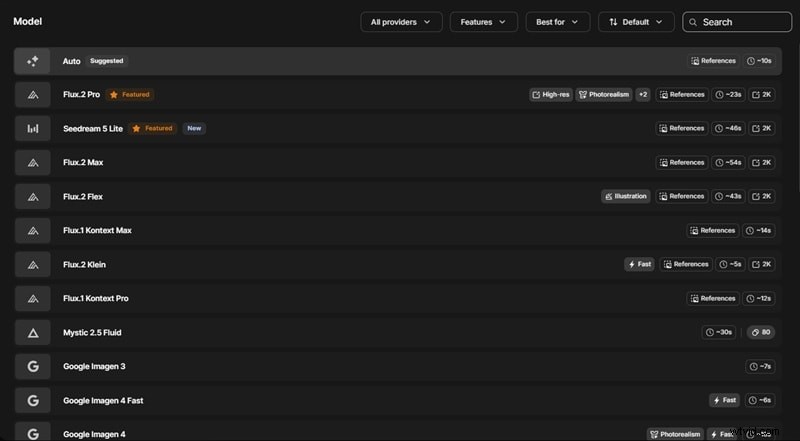
Task: Focus the Search input field
Action: (x=740, y=22)
